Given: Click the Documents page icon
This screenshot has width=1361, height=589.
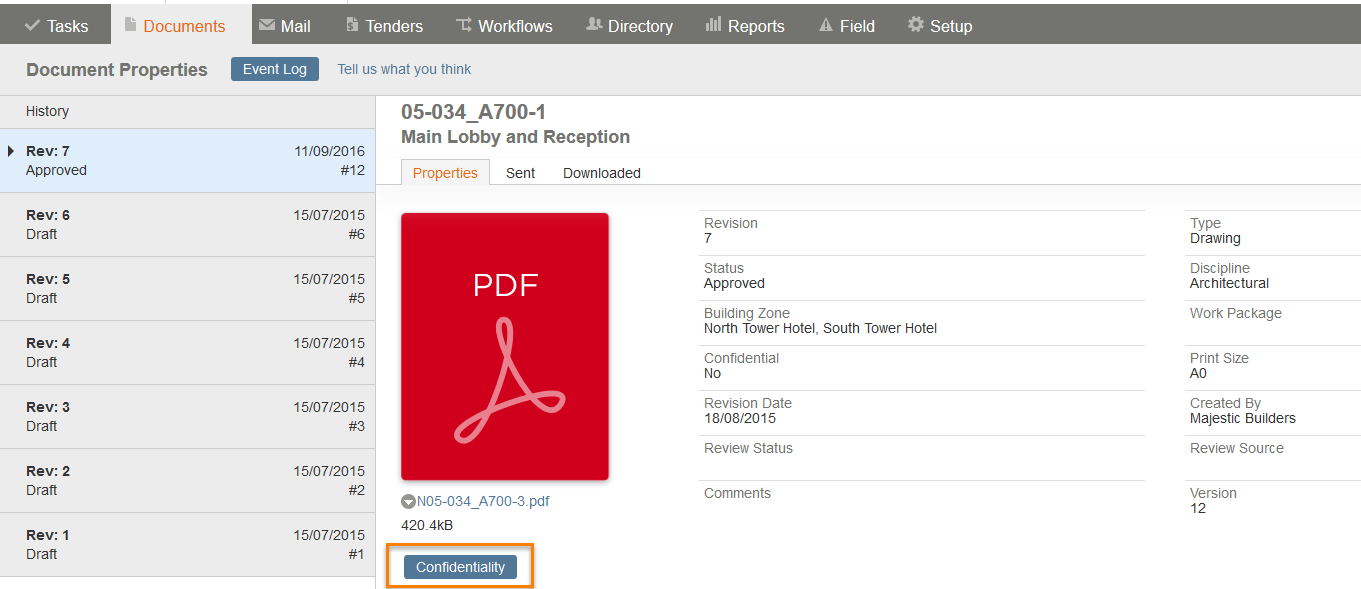Looking at the screenshot, I should pyautogui.click(x=130, y=25).
